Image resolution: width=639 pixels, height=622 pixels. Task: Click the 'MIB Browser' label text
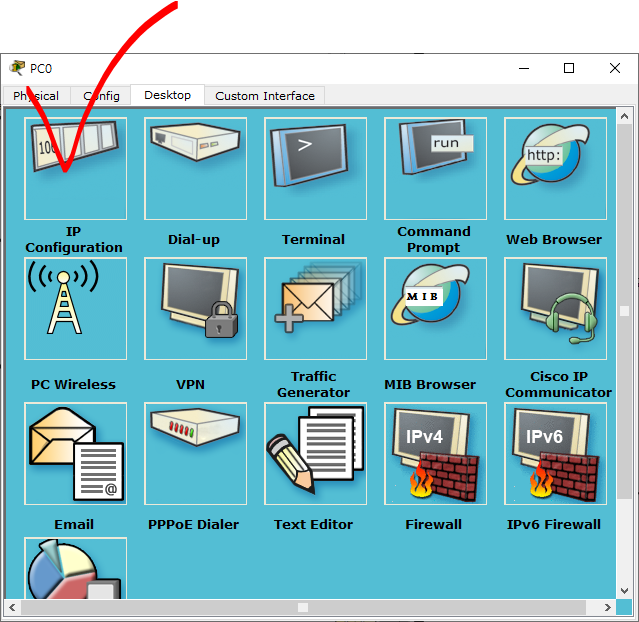(x=430, y=384)
